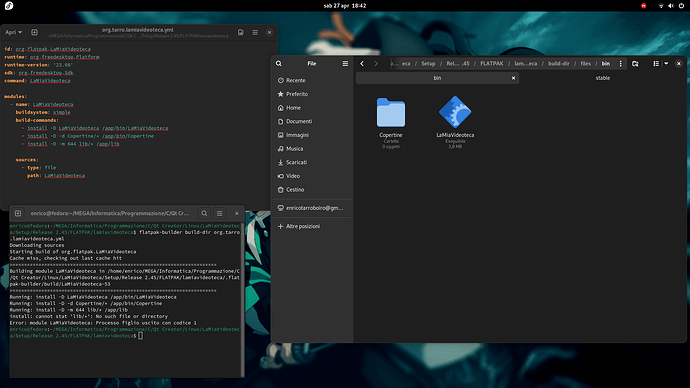Click terminal search icon
The width and height of the screenshot is (690, 388).
pos(204,213)
